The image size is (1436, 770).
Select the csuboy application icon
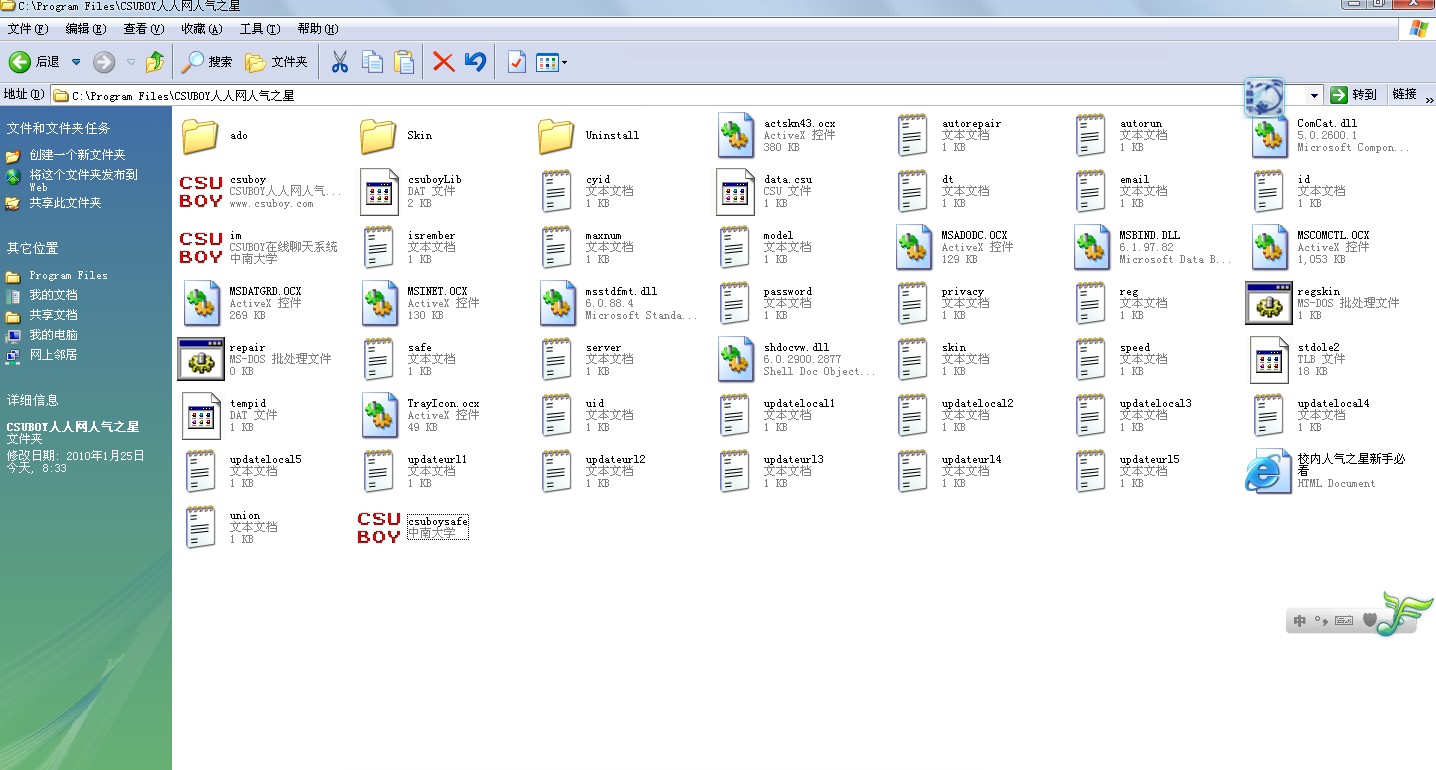201,191
